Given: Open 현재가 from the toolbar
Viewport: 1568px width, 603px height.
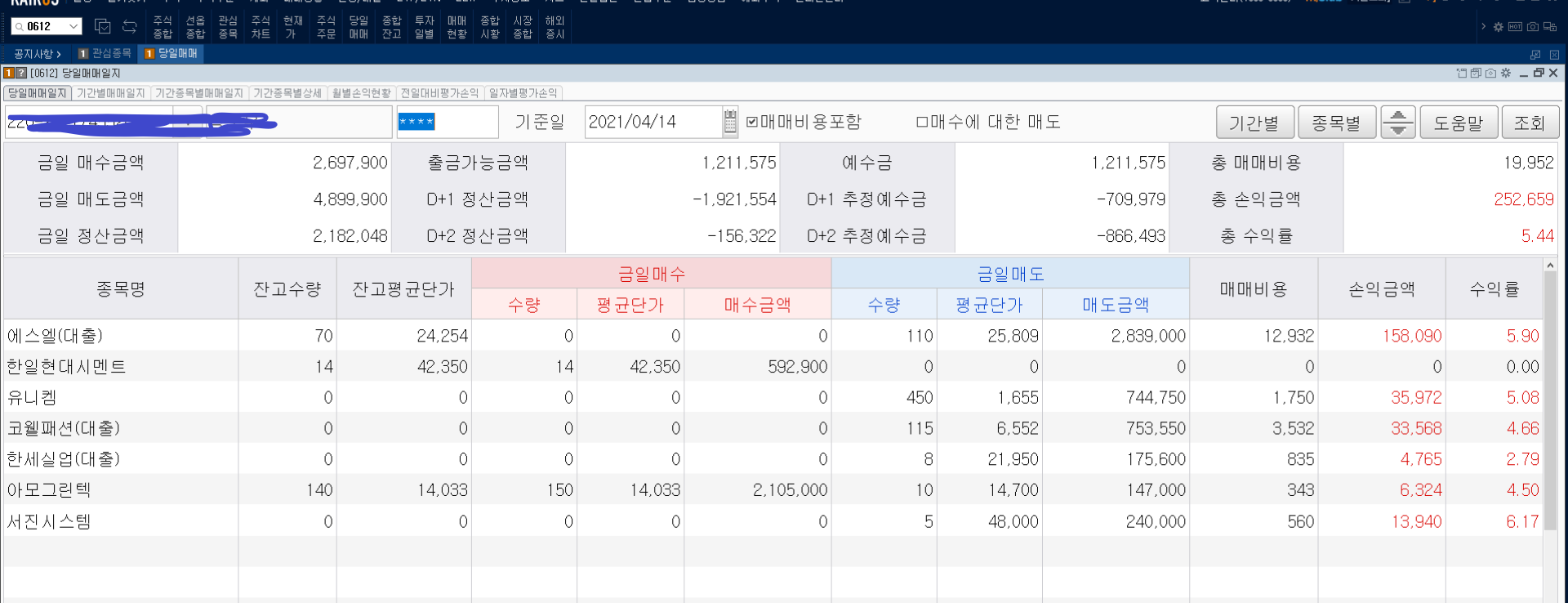Looking at the screenshot, I should coord(293,27).
